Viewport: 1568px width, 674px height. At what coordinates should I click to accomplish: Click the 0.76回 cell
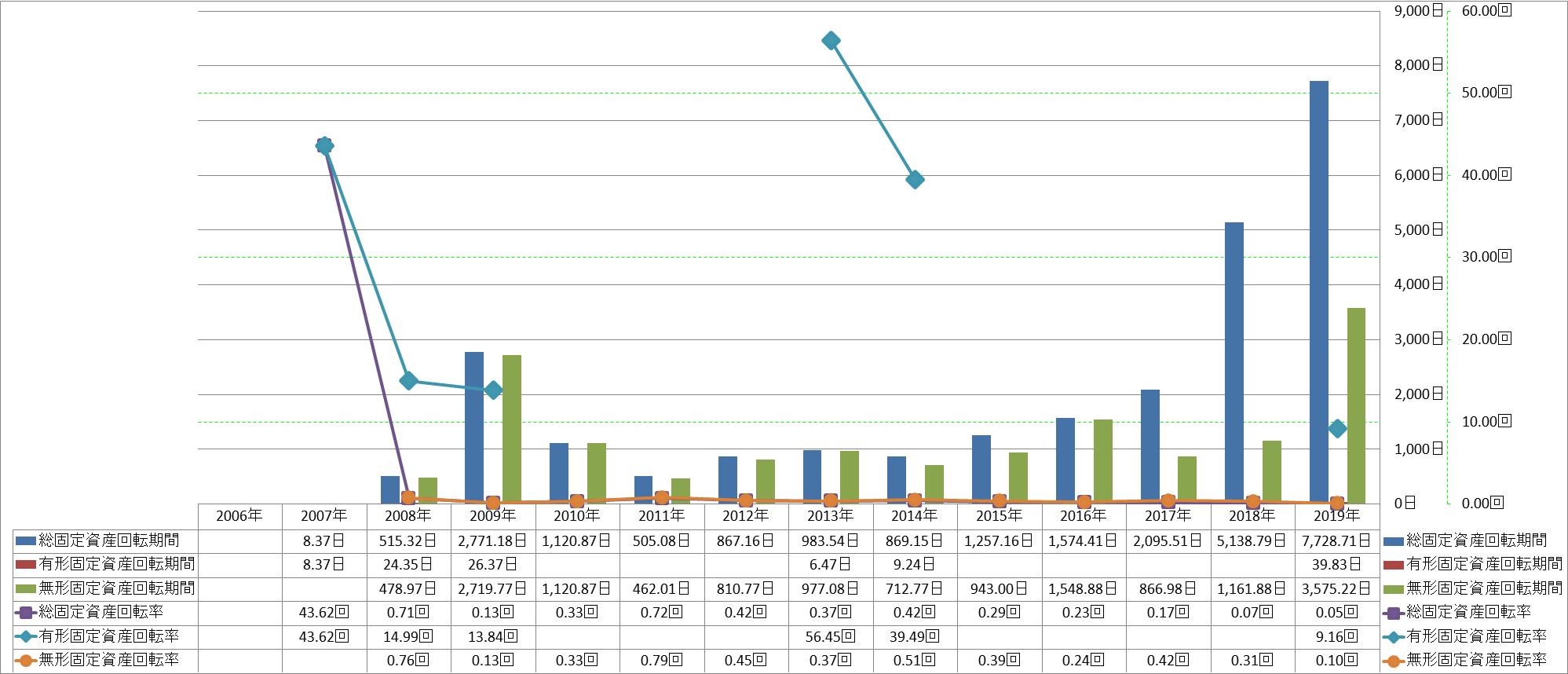click(x=408, y=660)
